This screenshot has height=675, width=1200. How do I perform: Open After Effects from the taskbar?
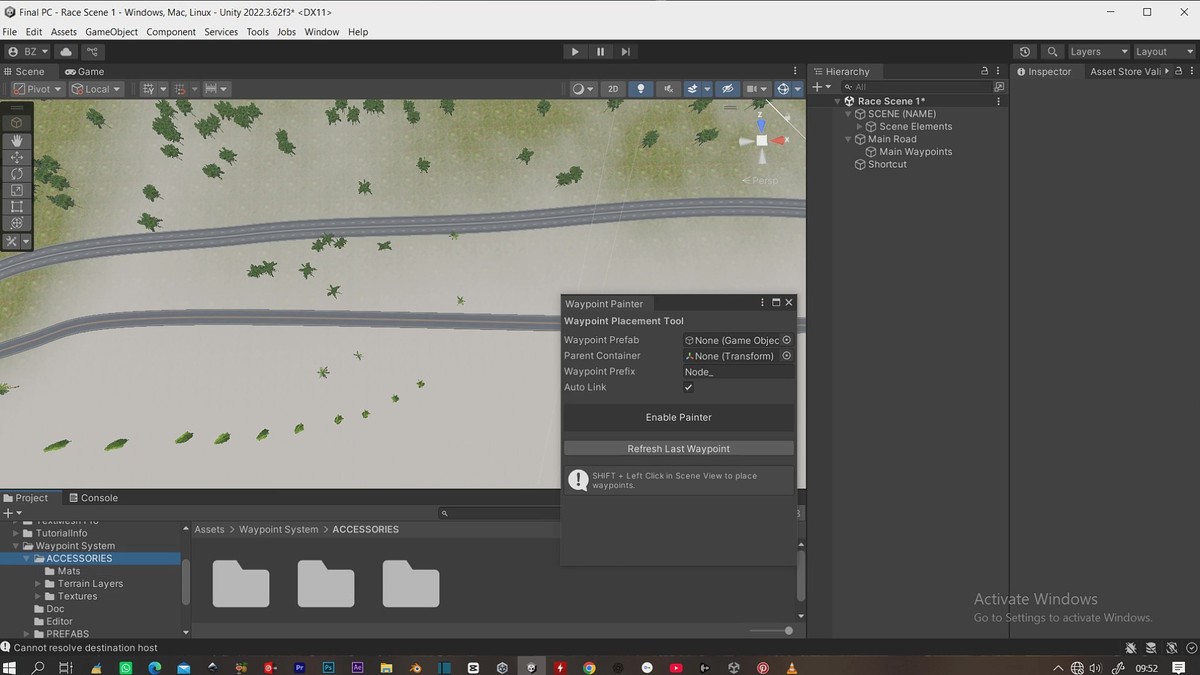pos(357,667)
